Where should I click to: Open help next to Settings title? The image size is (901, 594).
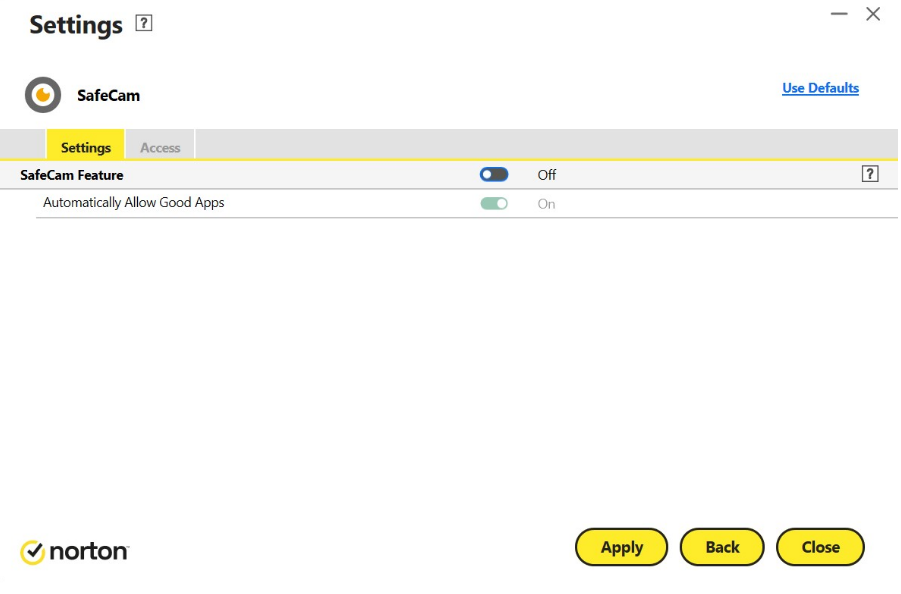click(x=144, y=23)
